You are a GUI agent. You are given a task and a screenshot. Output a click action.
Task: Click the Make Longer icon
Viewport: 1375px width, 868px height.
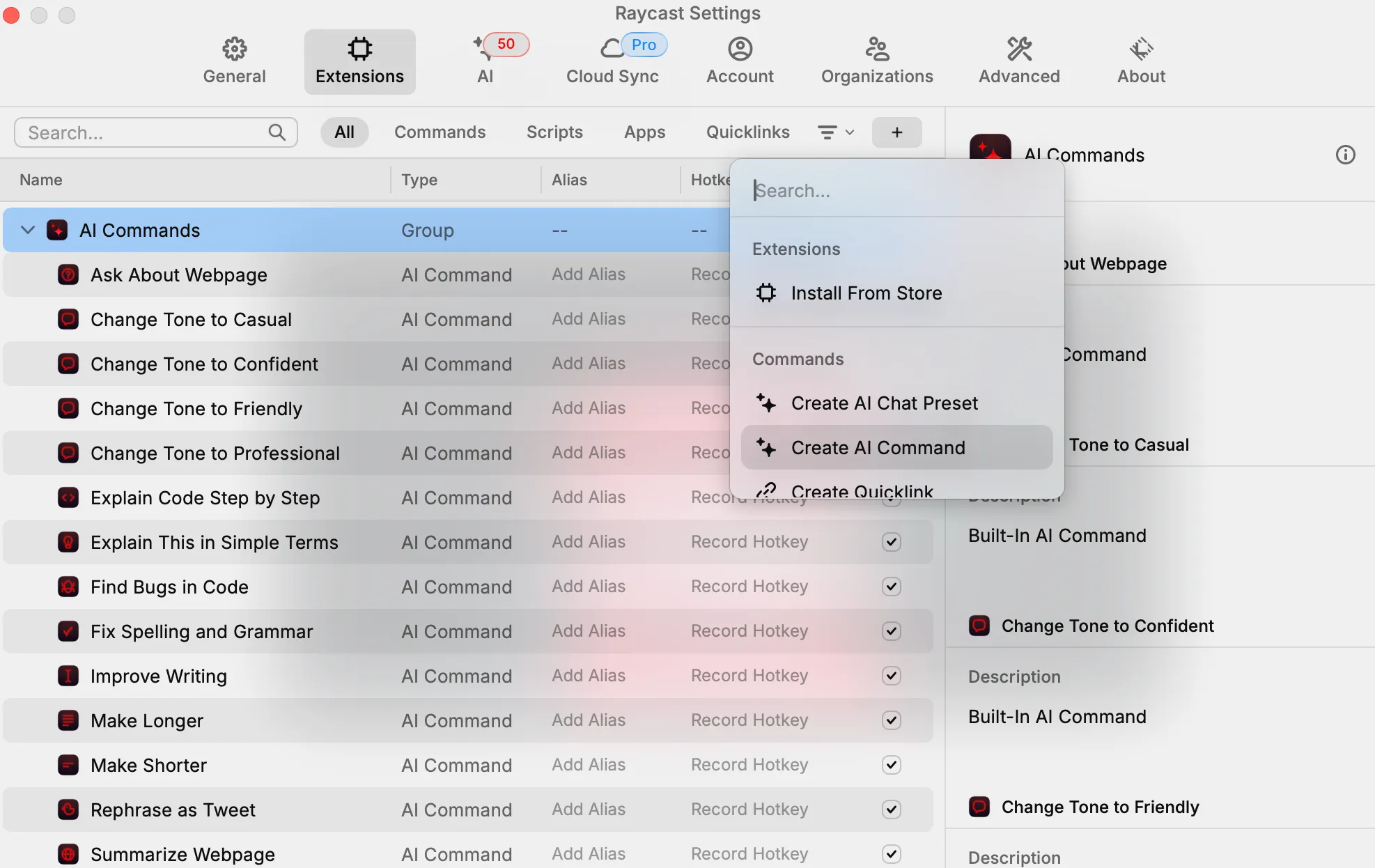pos(68,720)
